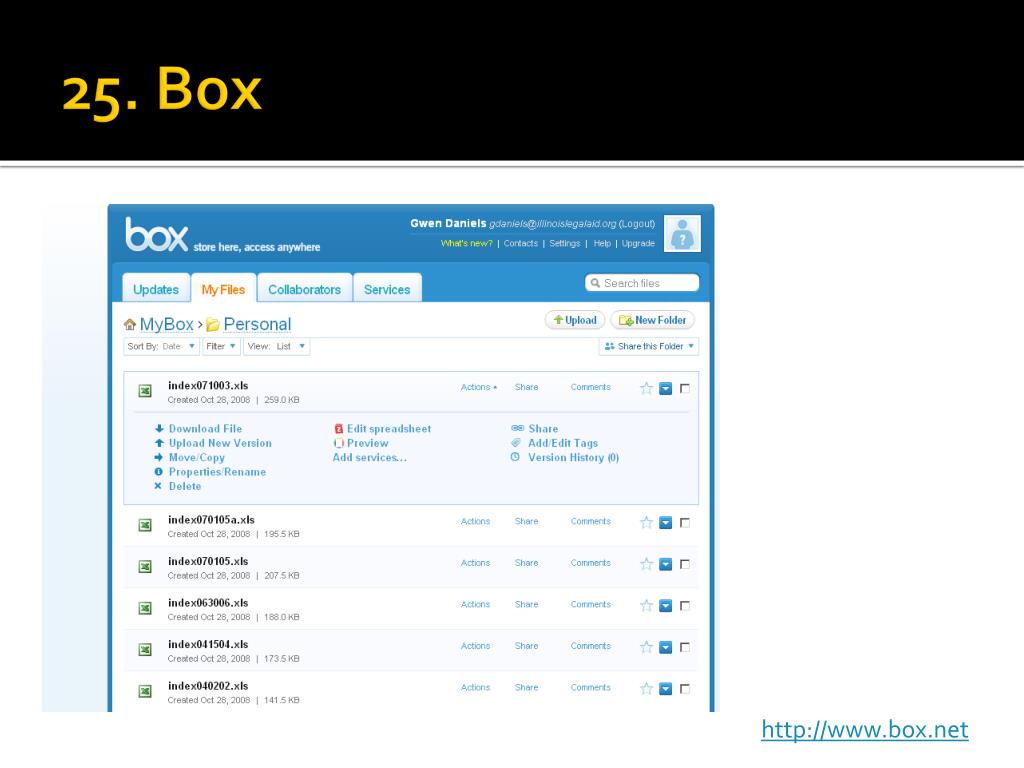Click the Upload button
The image size is (1024, 768).
[575, 320]
